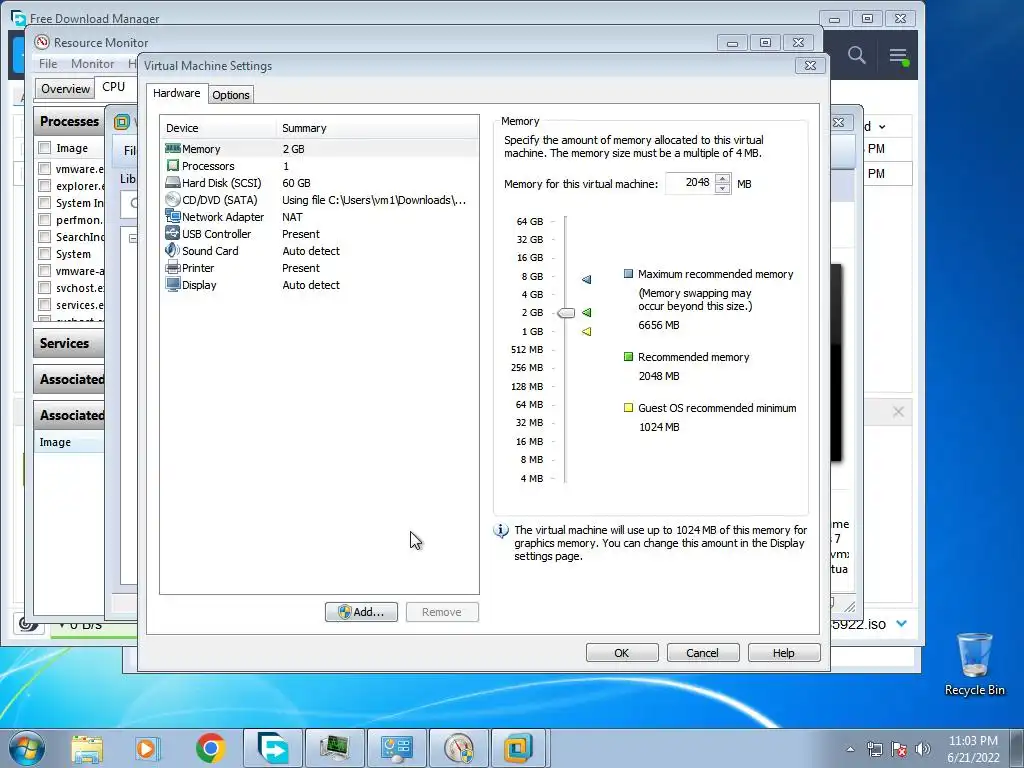This screenshot has width=1024, height=768.
Task: Select the Printer device icon
Action: [172, 267]
